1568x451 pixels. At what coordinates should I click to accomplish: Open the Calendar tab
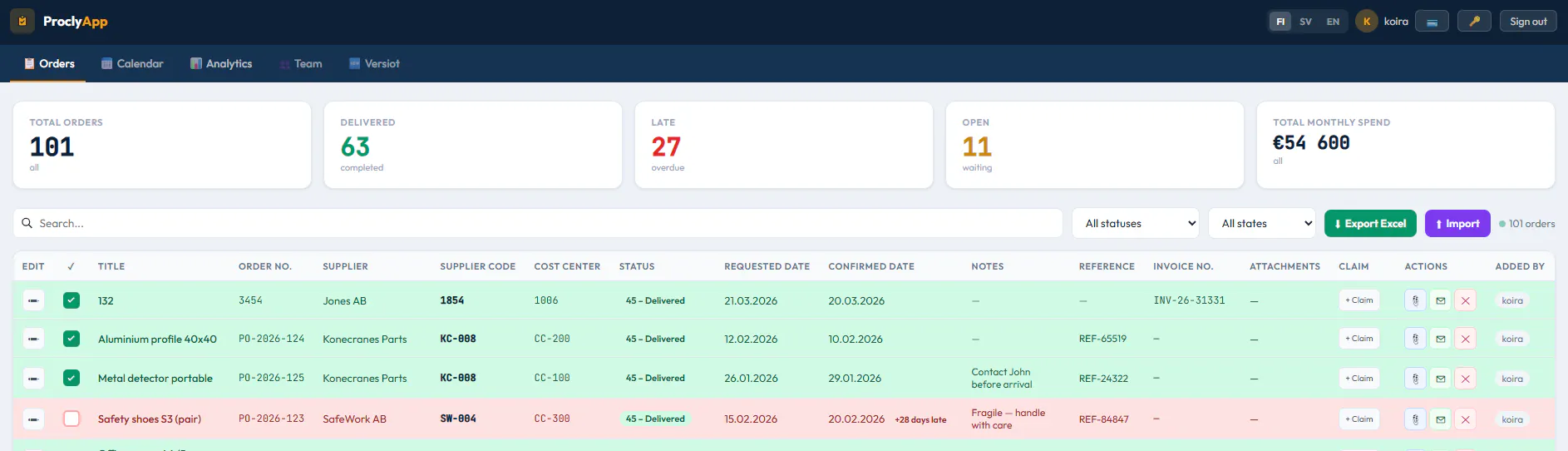tap(132, 63)
